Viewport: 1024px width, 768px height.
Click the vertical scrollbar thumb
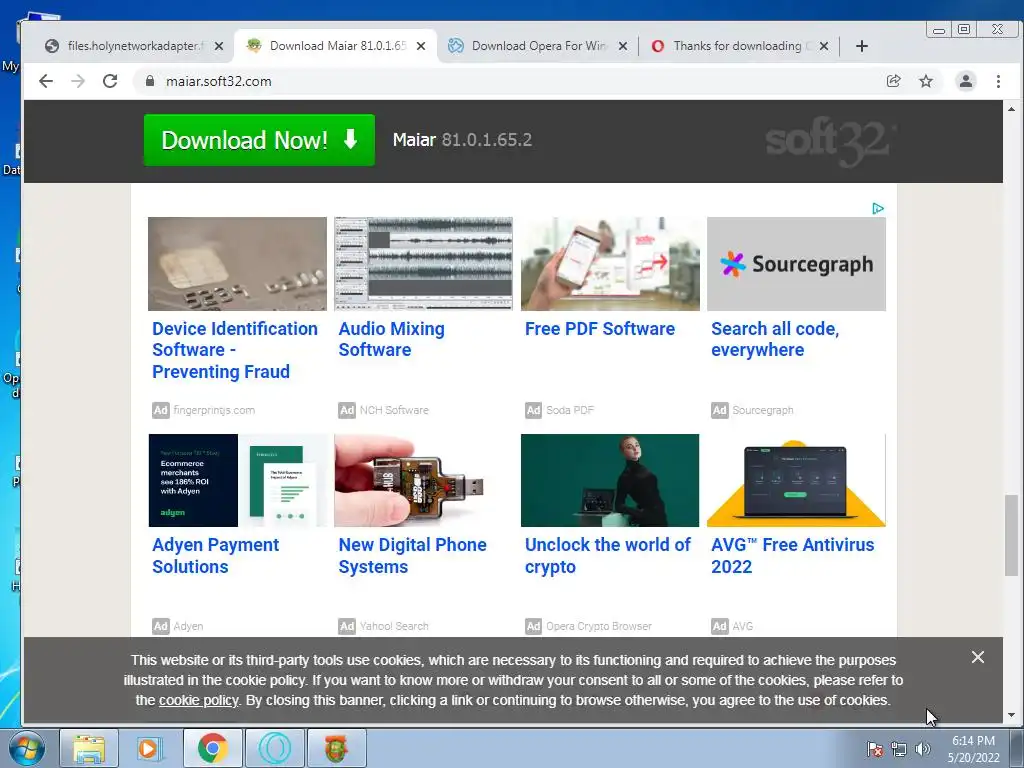pos(1011,536)
